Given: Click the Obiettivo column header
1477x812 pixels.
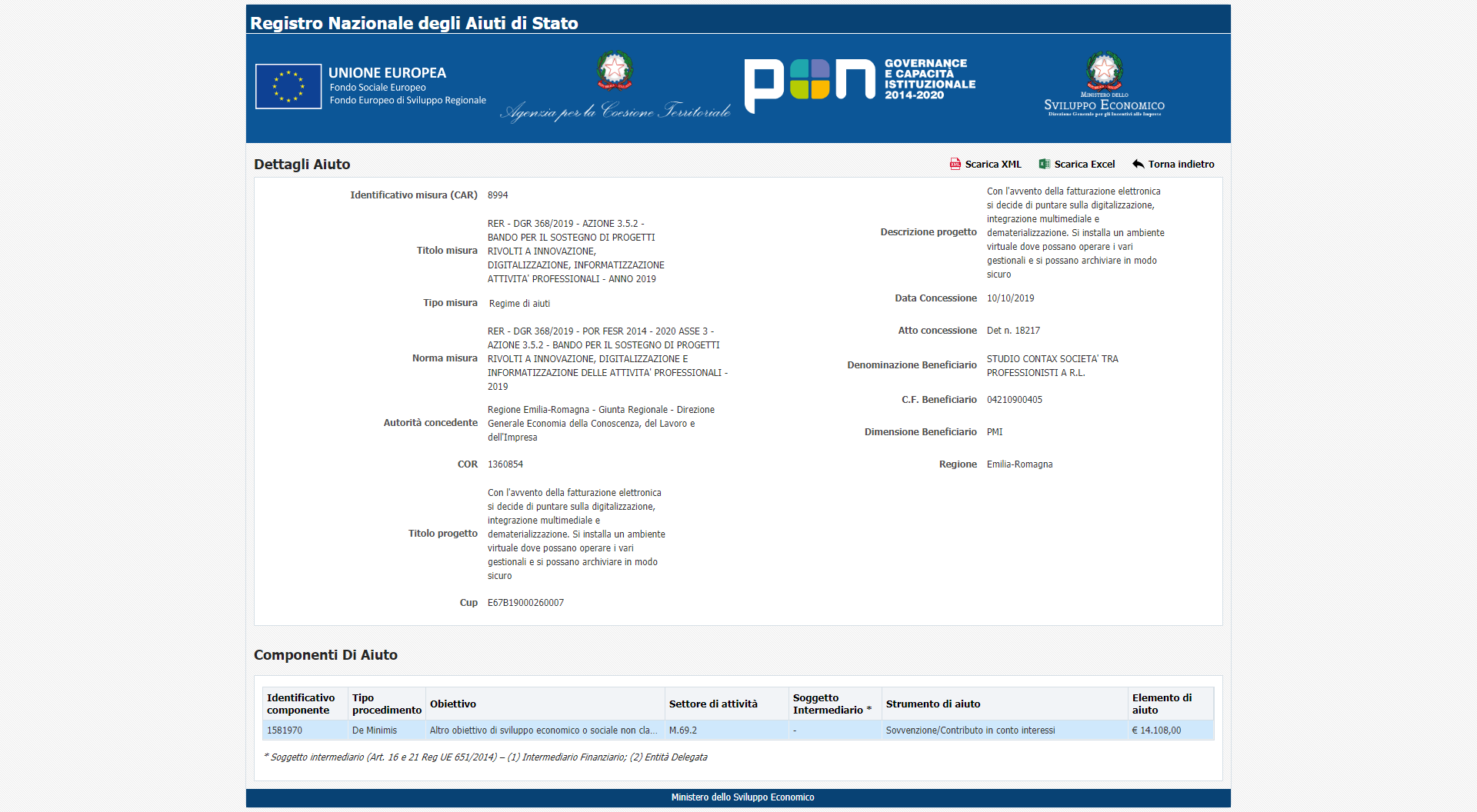Looking at the screenshot, I should [453, 704].
